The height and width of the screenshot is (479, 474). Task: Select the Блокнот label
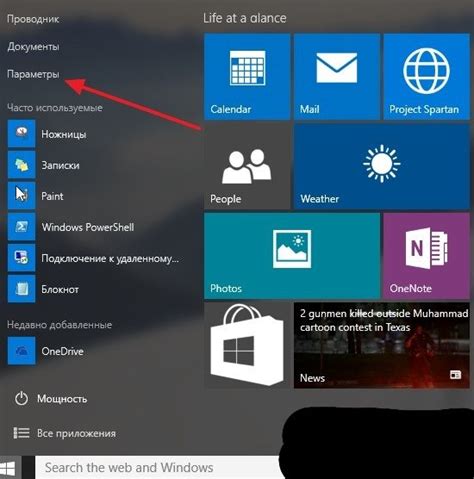pyautogui.click(x=60, y=289)
